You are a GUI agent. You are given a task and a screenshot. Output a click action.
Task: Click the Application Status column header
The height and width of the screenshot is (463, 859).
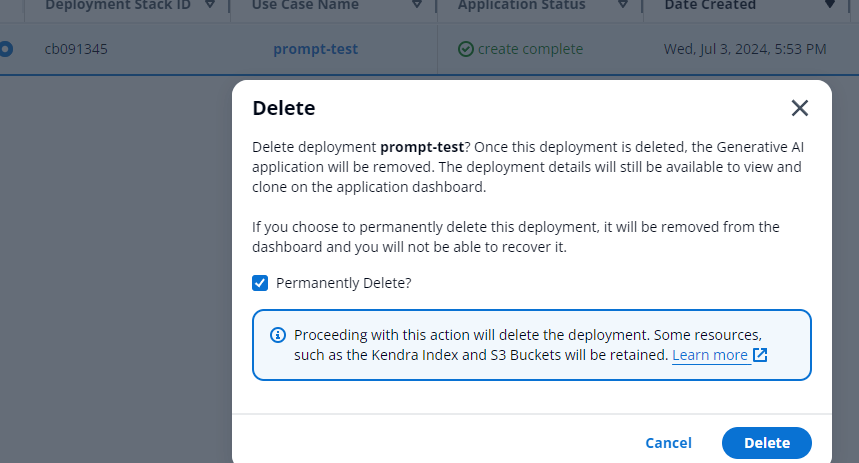(x=522, y=5)
